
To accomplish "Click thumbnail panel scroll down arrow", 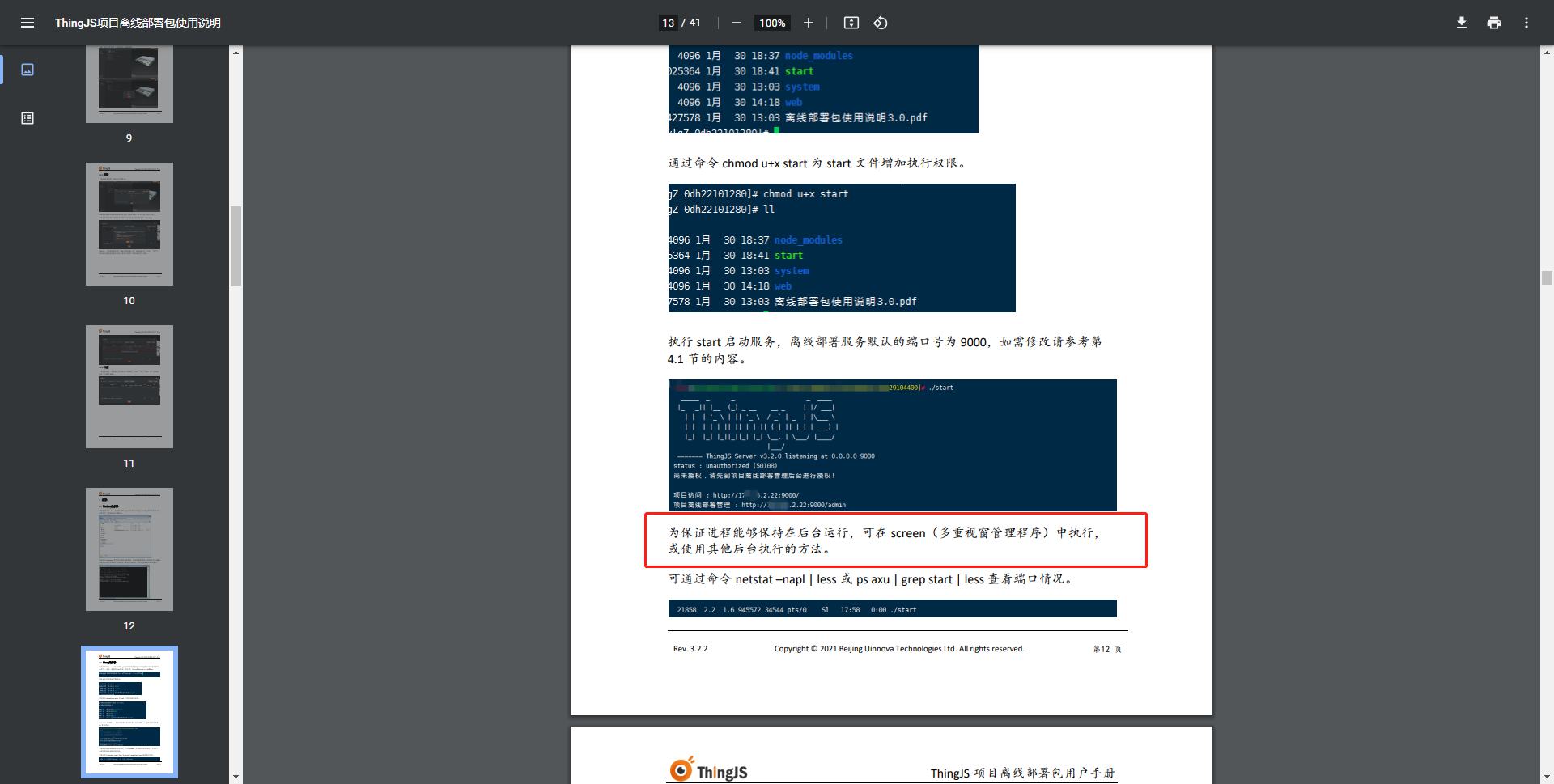I will coord(236,777).
